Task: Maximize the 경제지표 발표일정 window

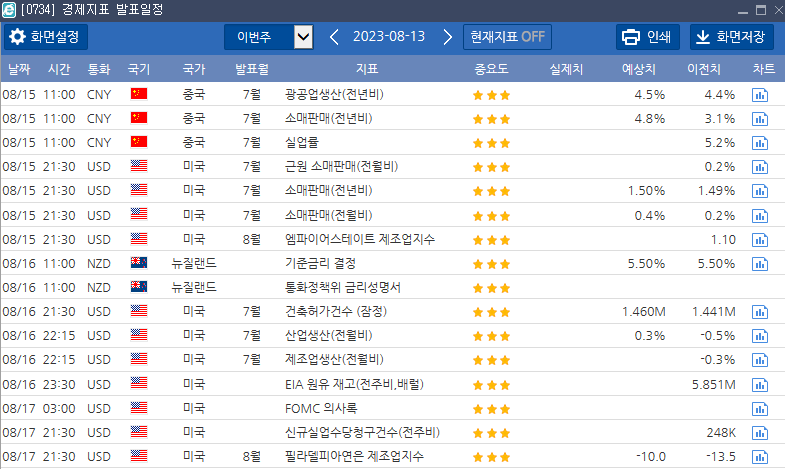Action: click(761, 10)
